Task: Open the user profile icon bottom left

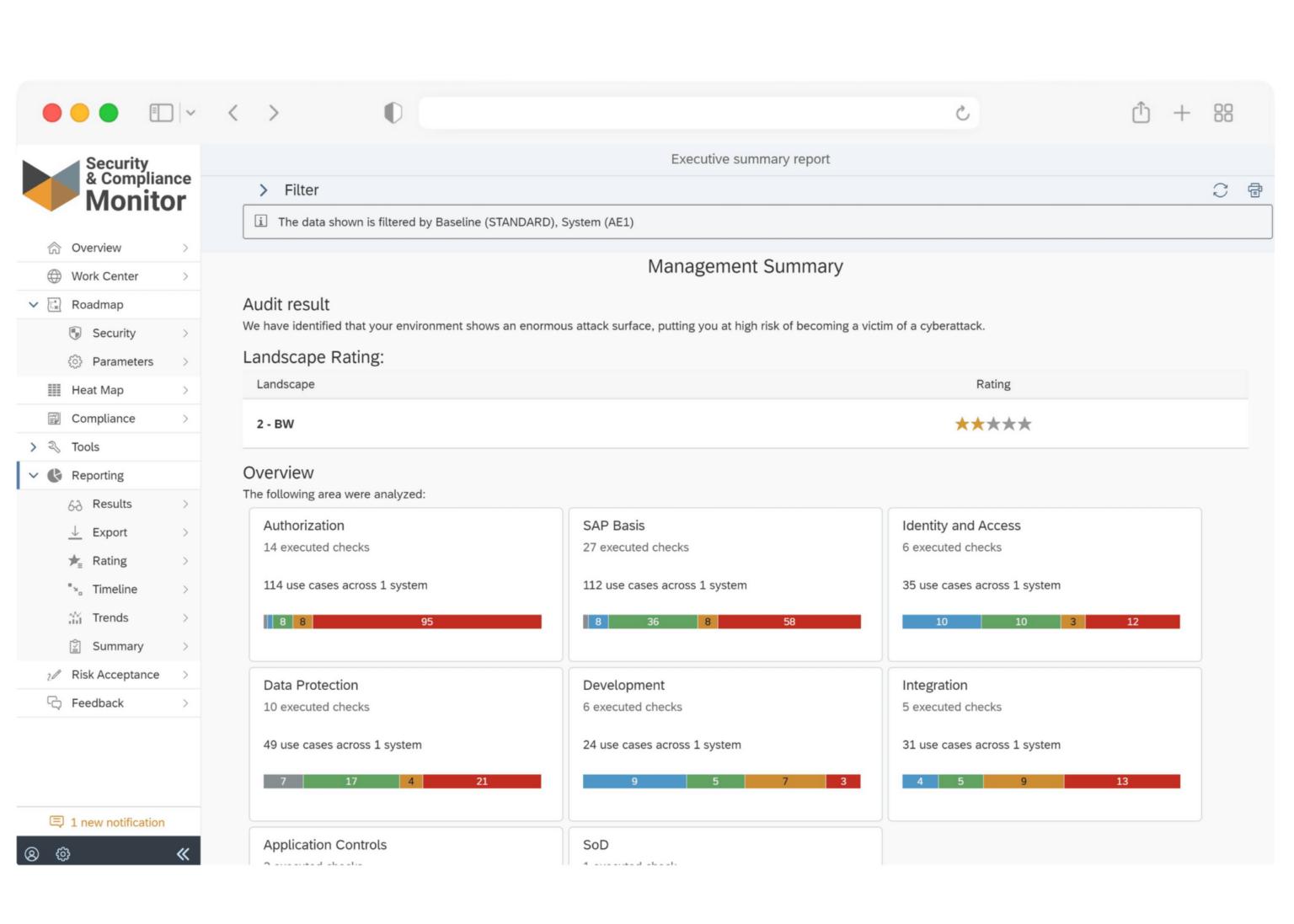Action: pyautogui.click(x=32, y=854)
